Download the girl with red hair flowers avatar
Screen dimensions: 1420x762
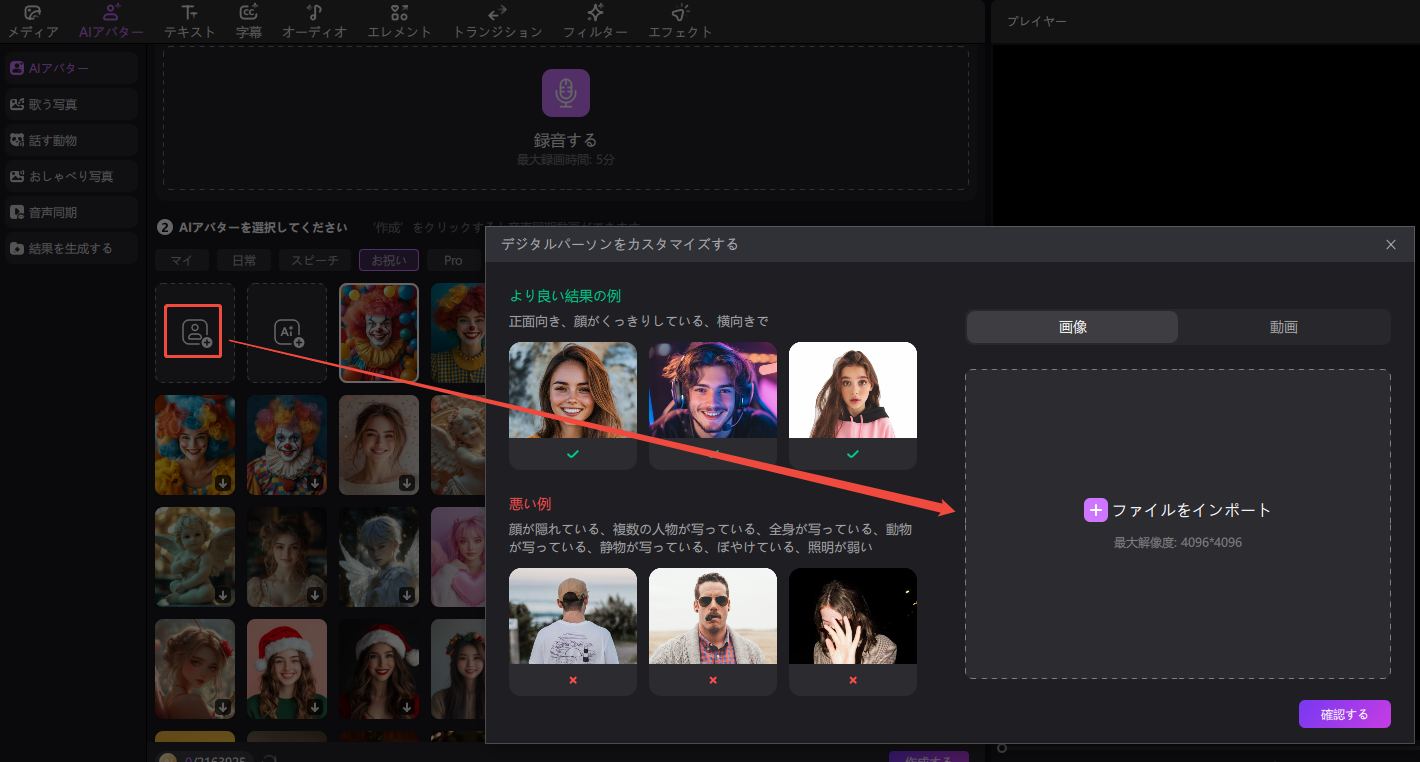223,707
